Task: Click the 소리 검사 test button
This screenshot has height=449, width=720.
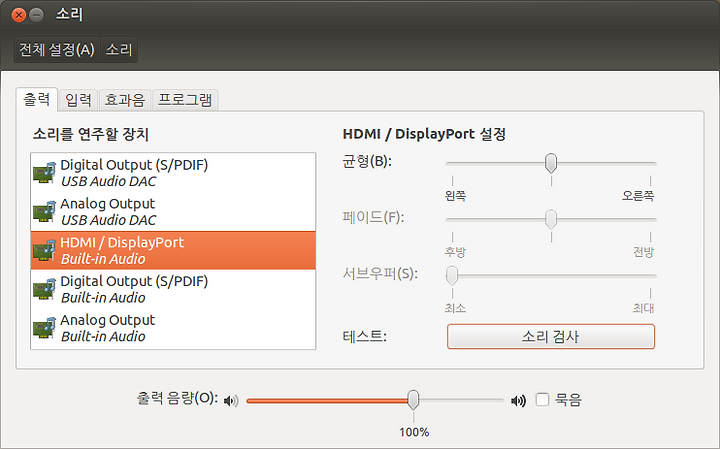Action: [551, 337]
